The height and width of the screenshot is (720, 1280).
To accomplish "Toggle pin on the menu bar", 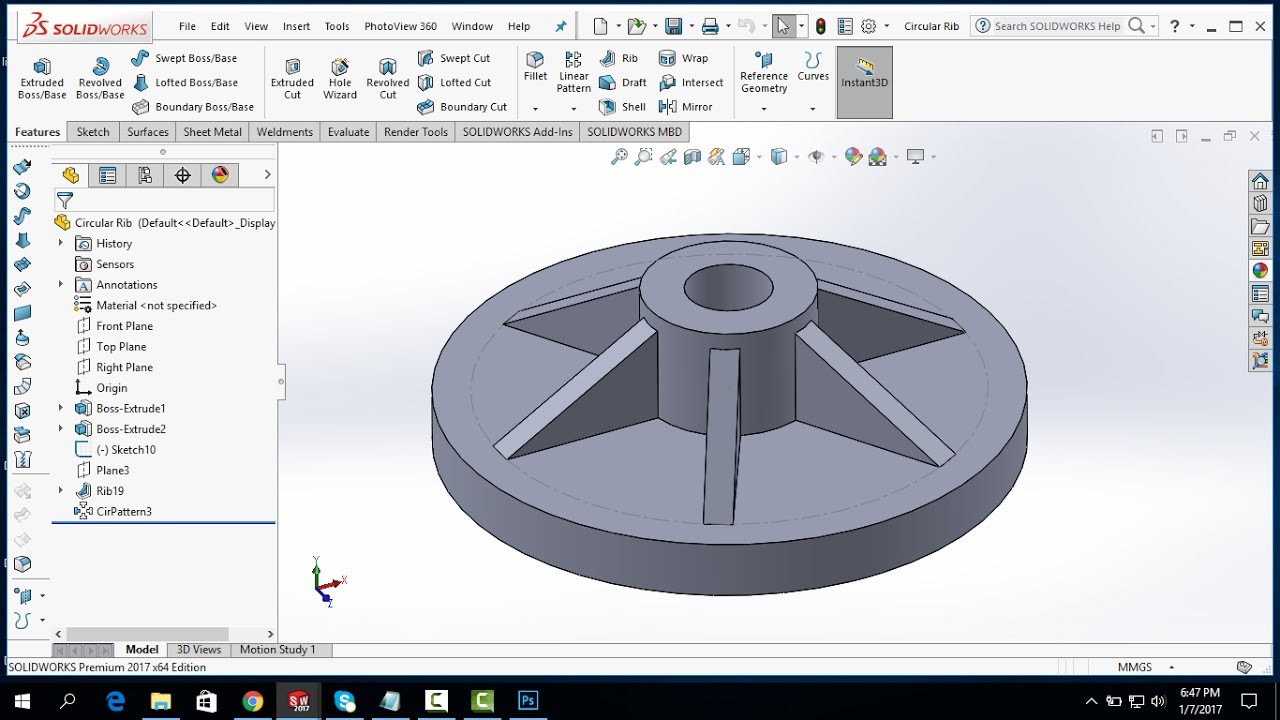I will pyautogui.click(x=561, y=26).
